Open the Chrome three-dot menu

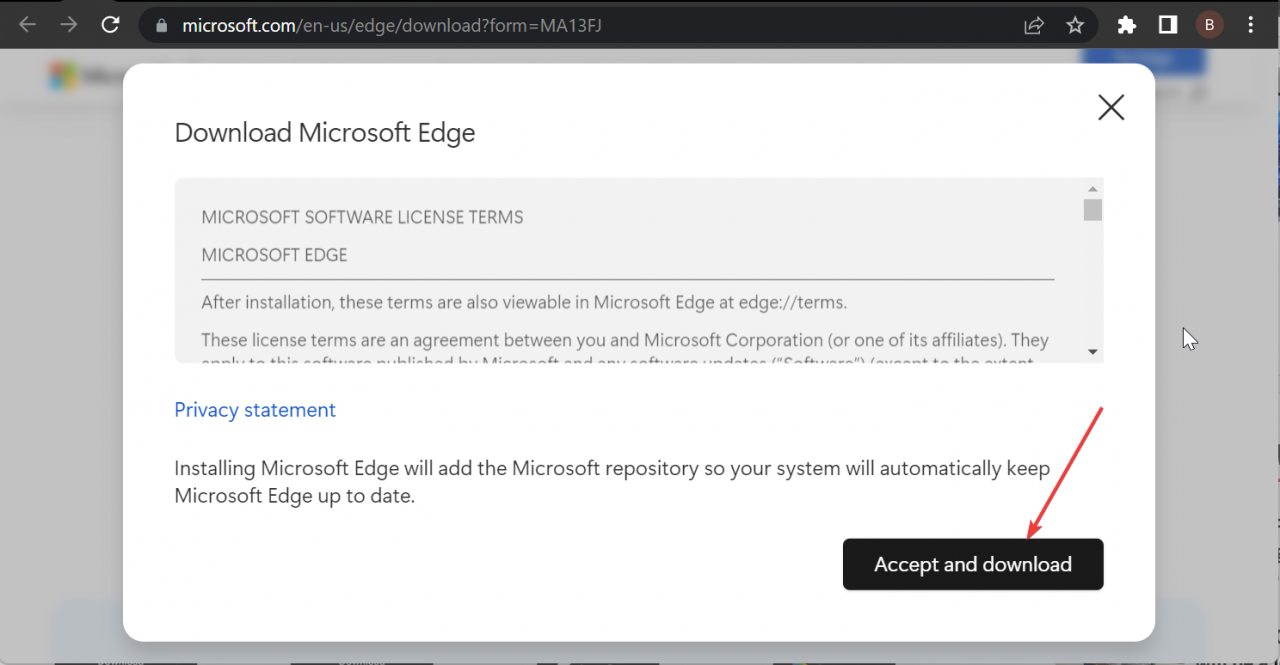[x=1250, y=24]
